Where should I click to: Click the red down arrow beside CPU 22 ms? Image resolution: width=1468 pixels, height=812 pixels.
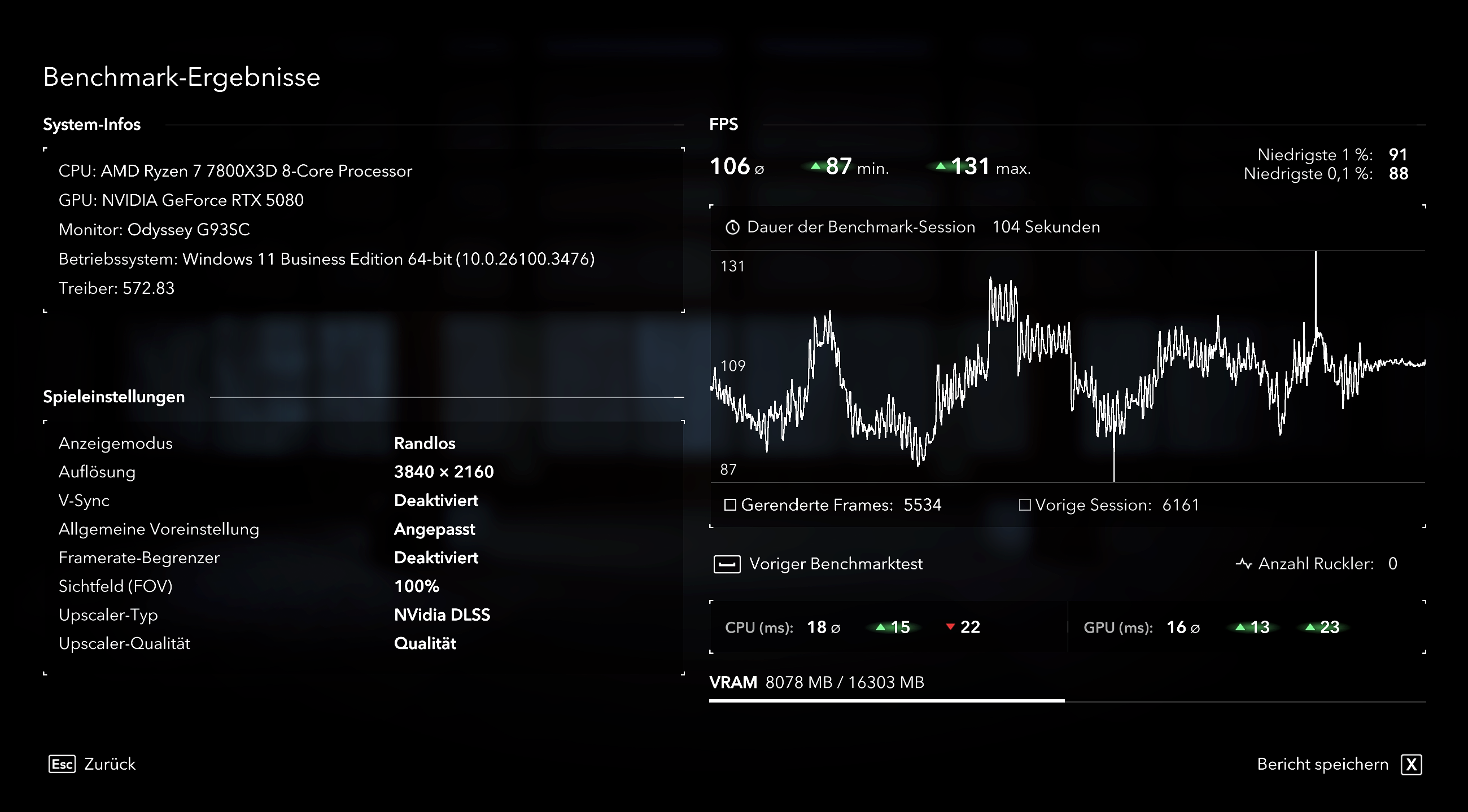[951, 626]
